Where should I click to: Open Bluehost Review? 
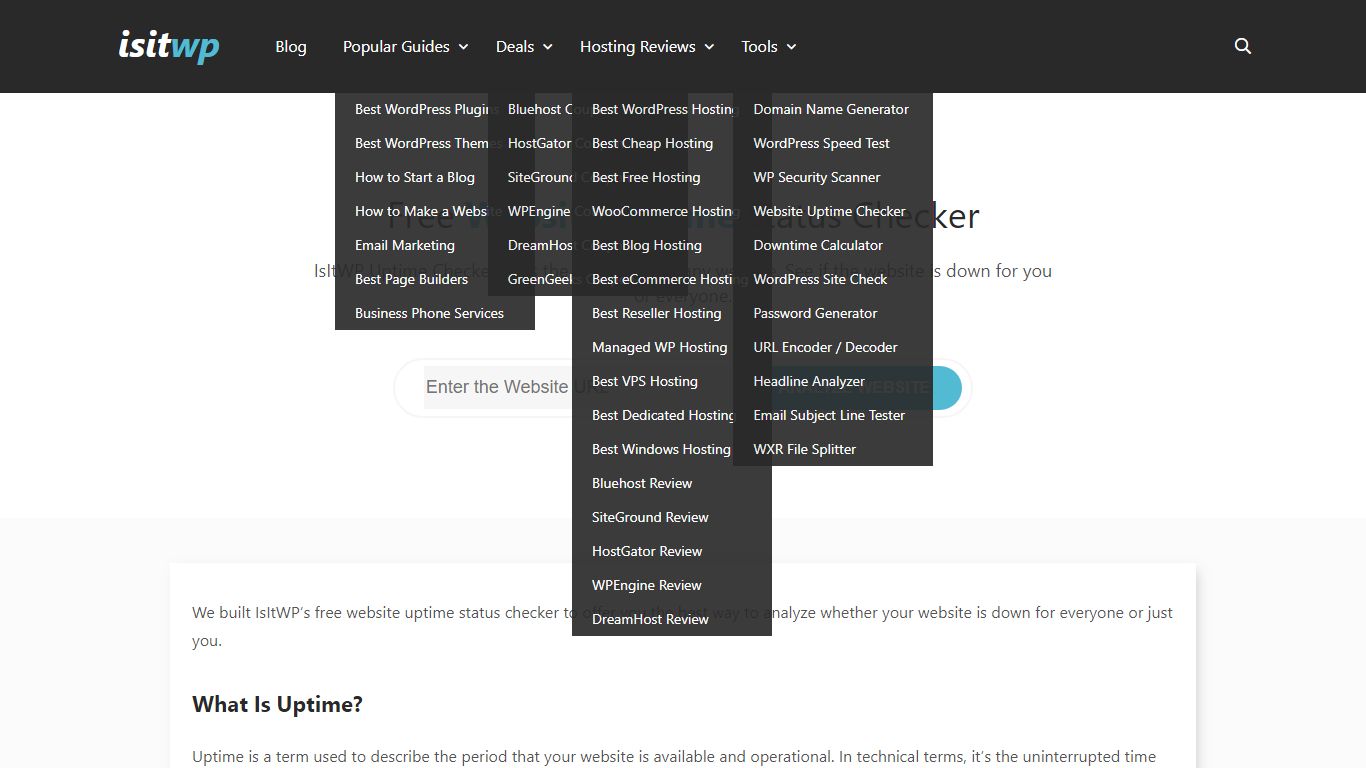tap(642, 483)
